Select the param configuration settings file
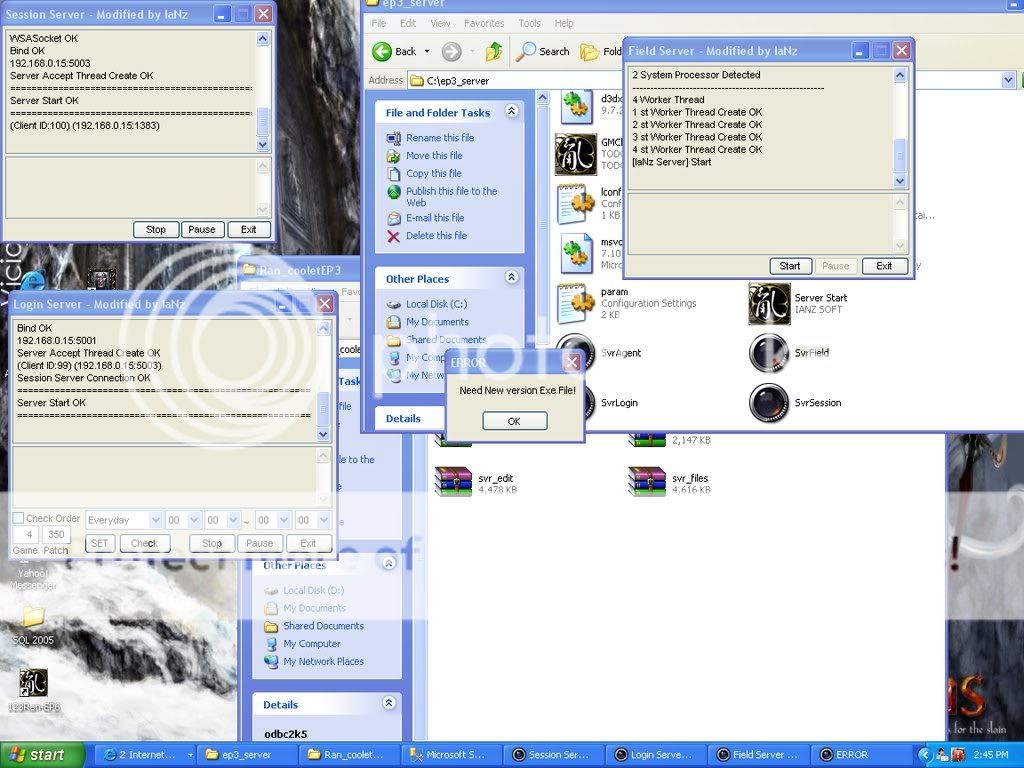The image size is (1024, 768). click(x=576, y=303)
